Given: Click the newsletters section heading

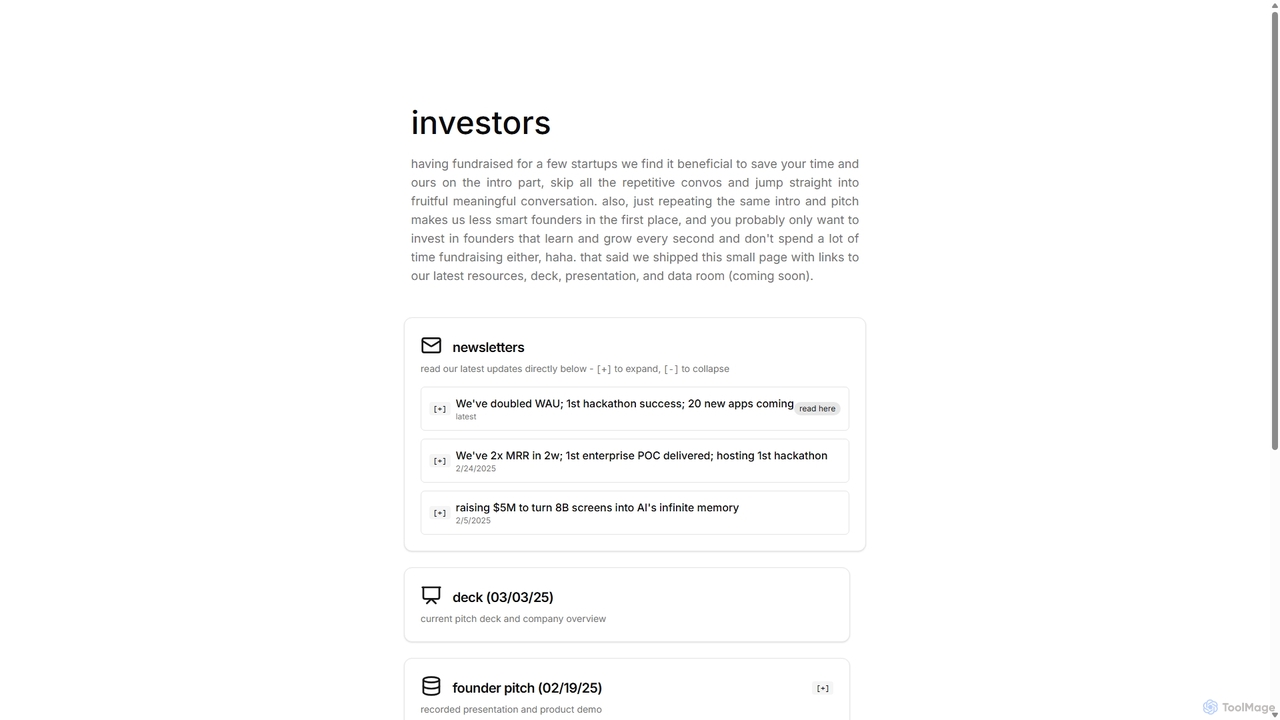Looking at the screenshot, I should coord(488,347).
